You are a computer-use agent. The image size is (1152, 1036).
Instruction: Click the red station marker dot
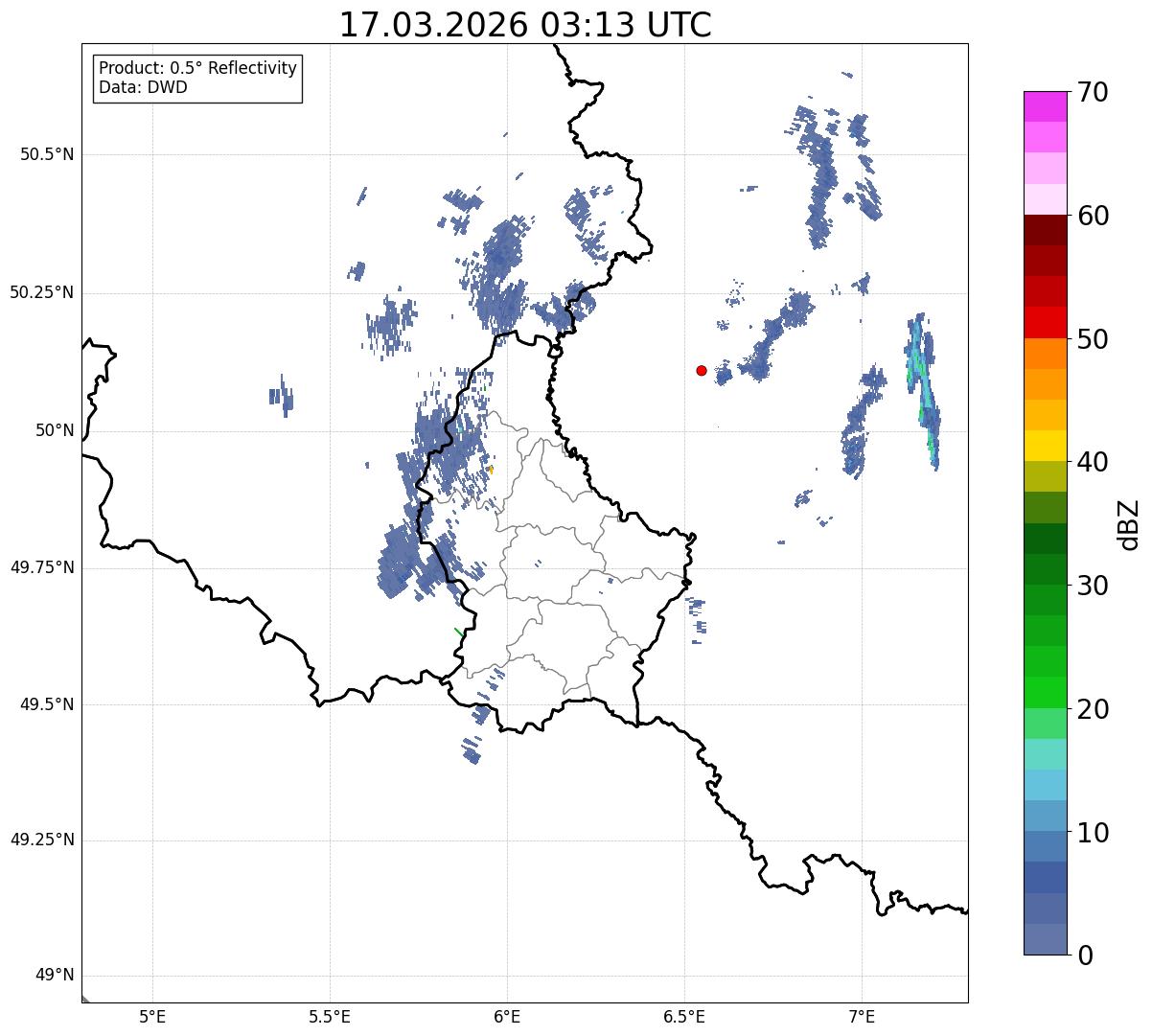pyautogui.click(x=702, y=370)
